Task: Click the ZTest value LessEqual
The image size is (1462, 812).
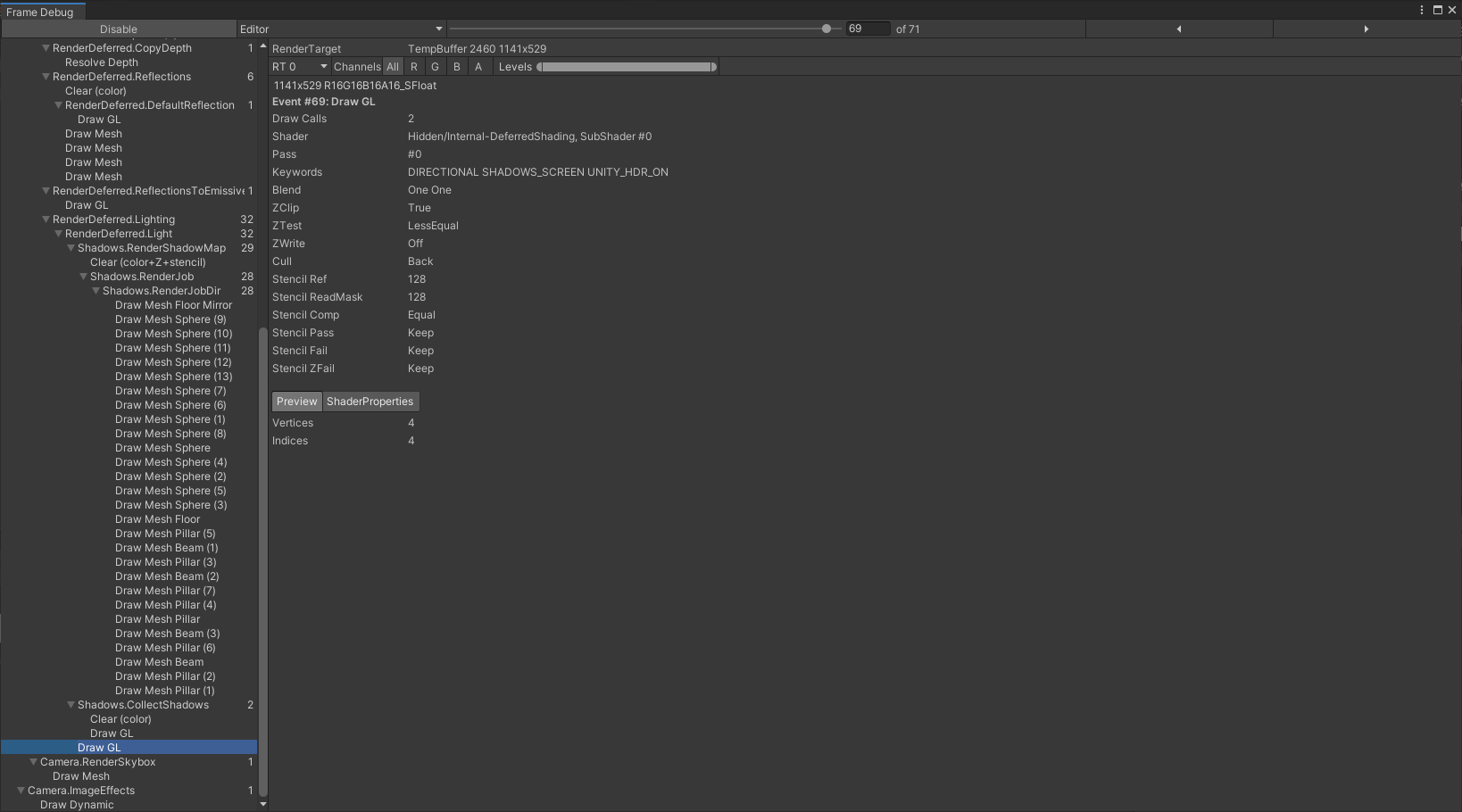Action: click(433, 226)
